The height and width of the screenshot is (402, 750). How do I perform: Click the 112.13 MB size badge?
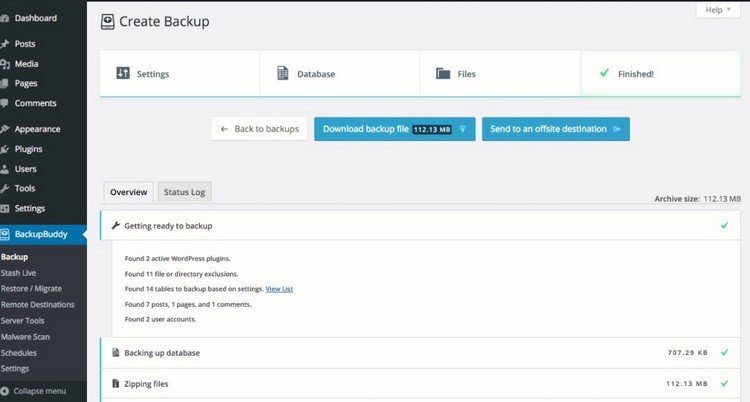coord(432,130)
